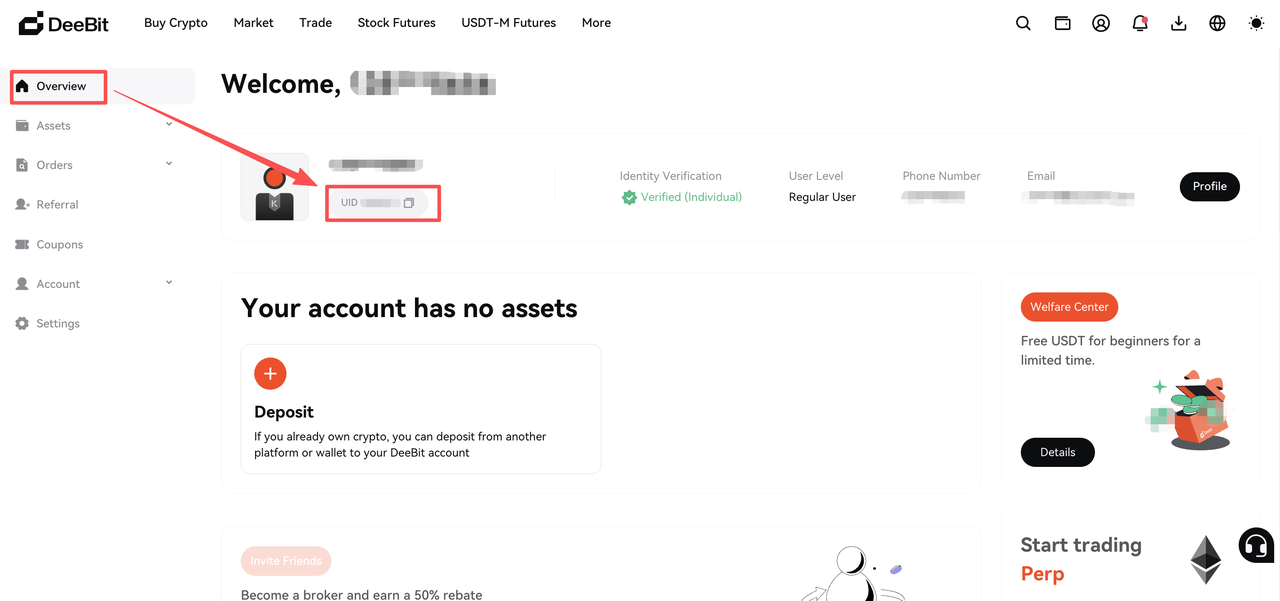Expand the Account sidebar section
Viewport: 1280px width, 601px height.
[x=97, y=284]
